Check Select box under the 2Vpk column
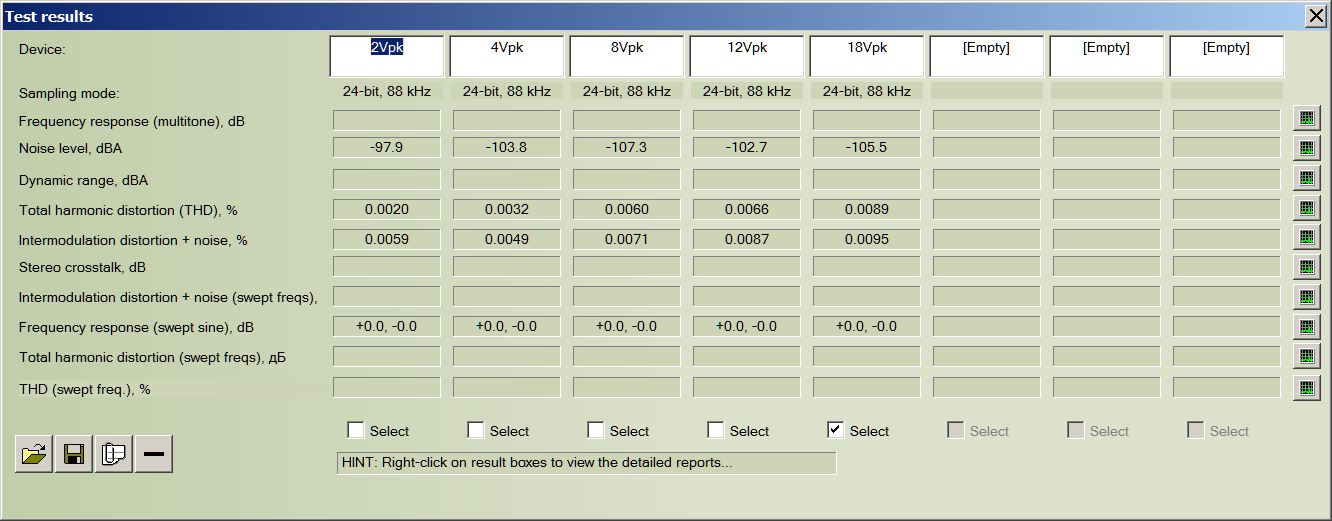The height and width of the screenshot is (521, 1332). (356, 430)
